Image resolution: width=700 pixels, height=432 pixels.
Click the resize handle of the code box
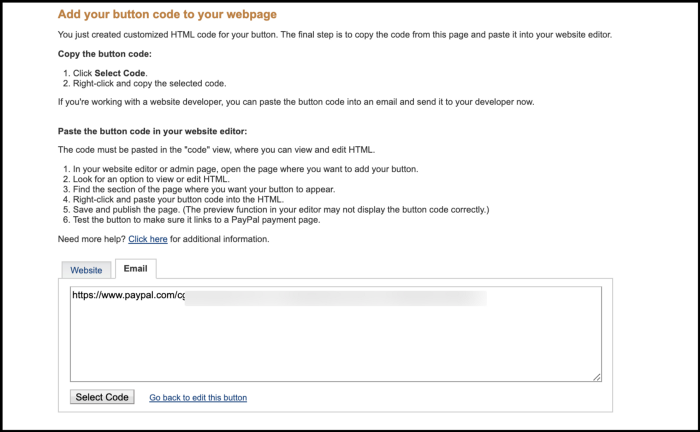(x=596, y=376)
